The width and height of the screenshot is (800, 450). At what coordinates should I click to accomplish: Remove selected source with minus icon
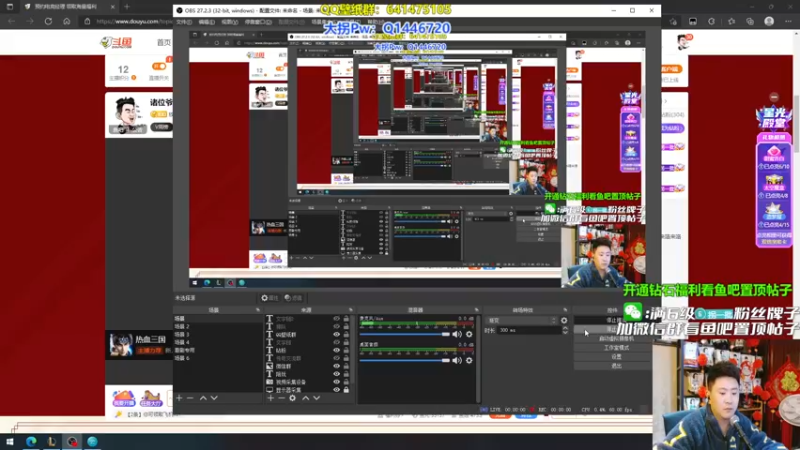click(x=281, y=398)
